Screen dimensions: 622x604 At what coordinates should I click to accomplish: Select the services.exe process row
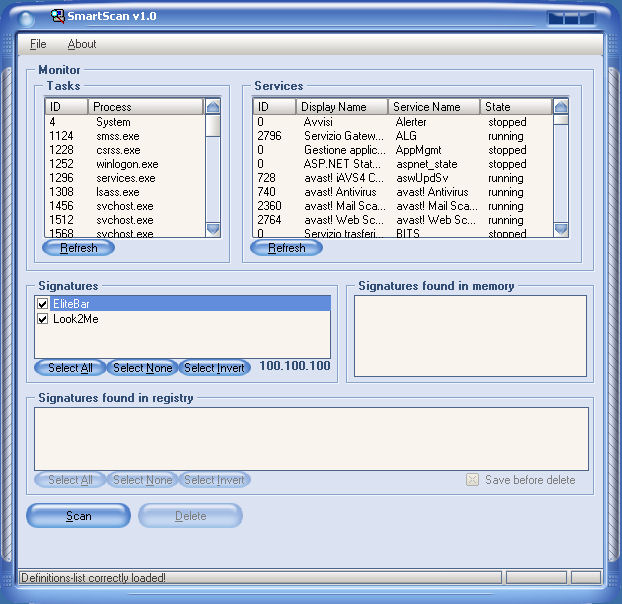[x=125, y=178]
